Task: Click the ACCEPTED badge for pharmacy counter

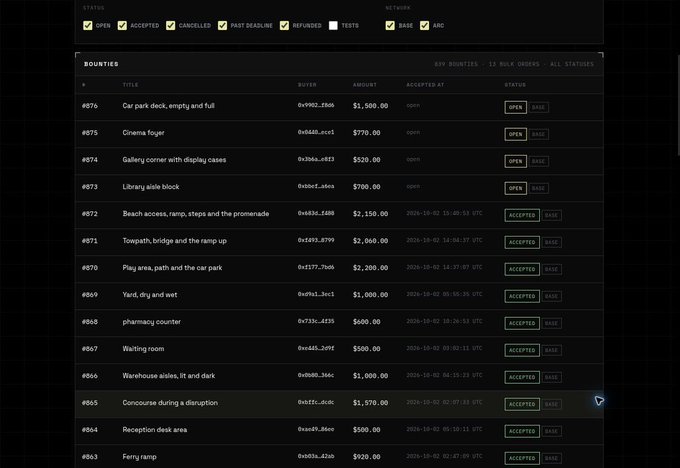Action: [x=522, y=323]
